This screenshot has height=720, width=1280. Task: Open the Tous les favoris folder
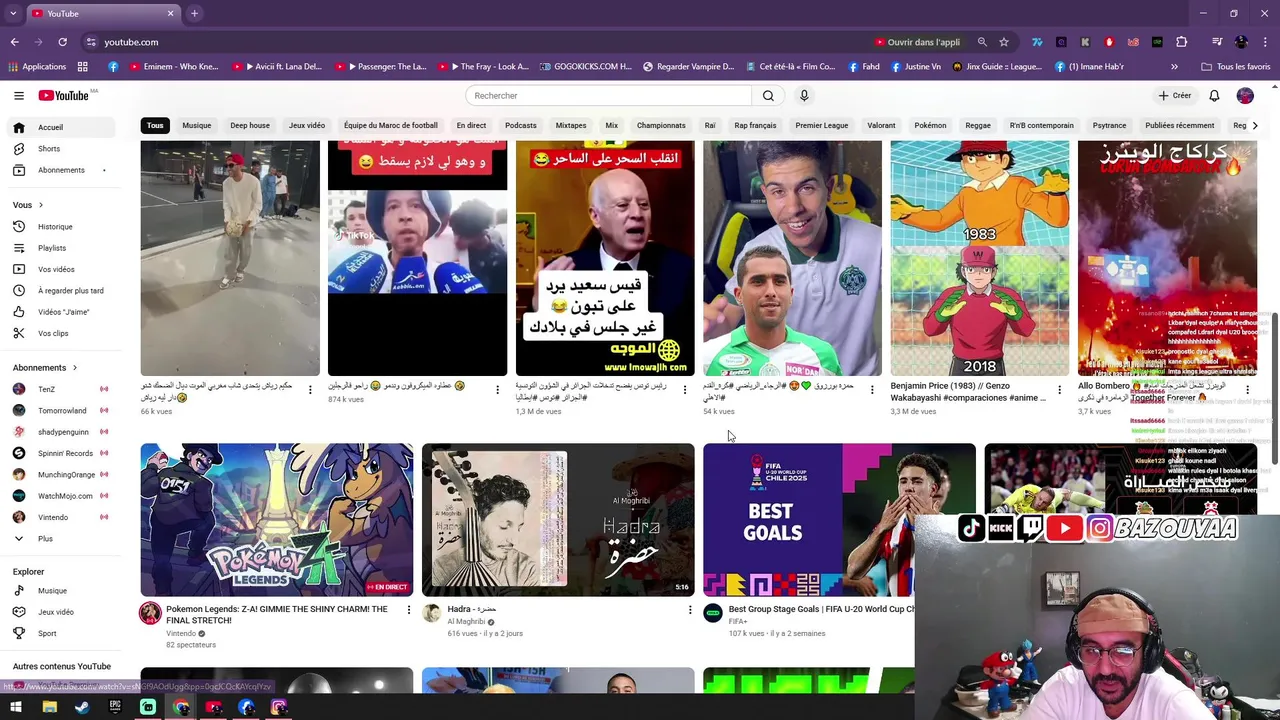(x=1237, y=67)
